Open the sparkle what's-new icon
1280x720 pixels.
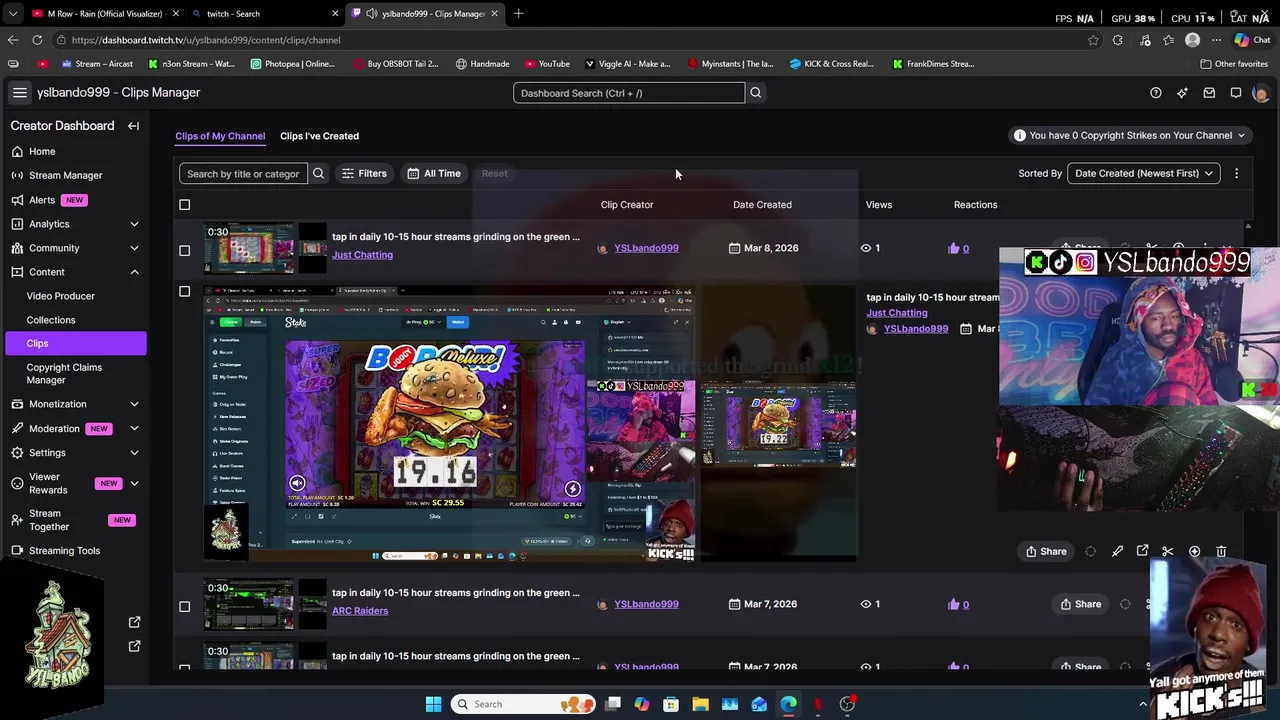pyautogui.click(x=1182, y=93)
